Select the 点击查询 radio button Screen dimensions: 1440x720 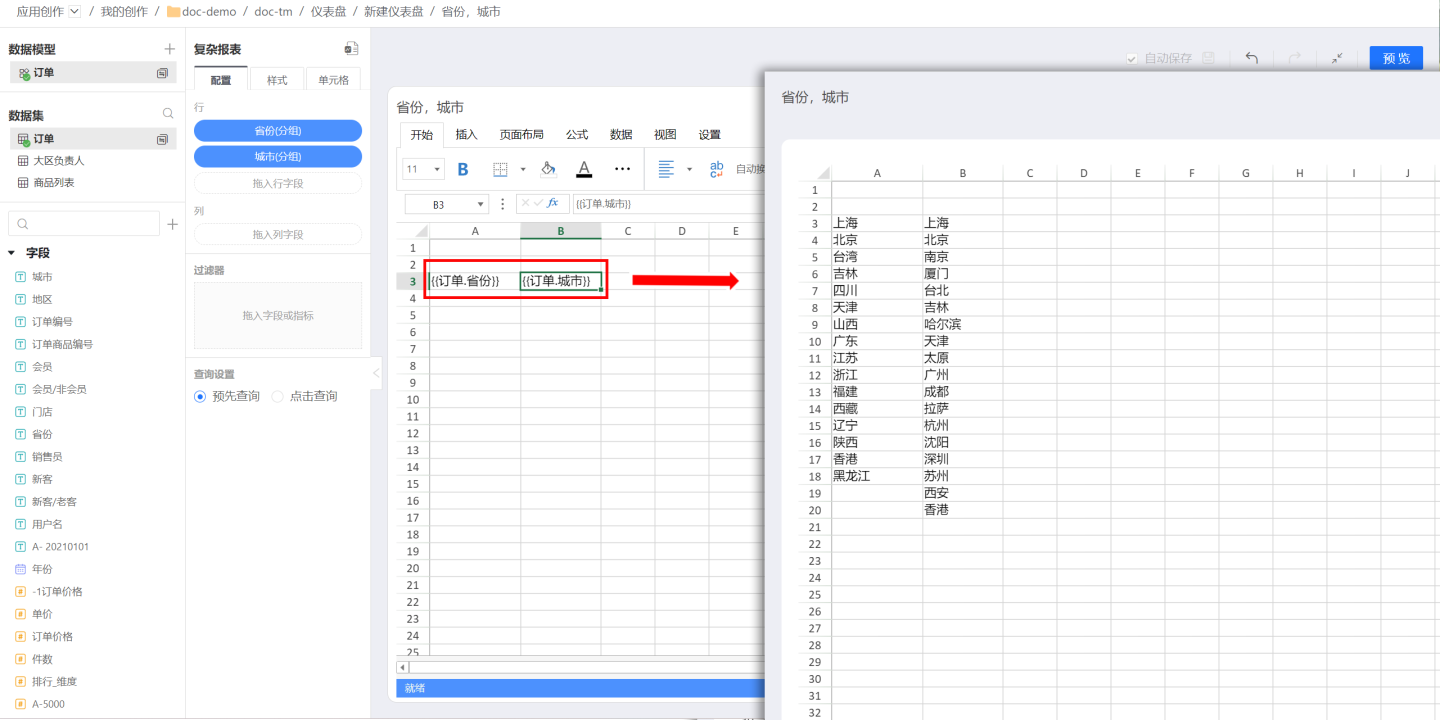coord(278,396)
